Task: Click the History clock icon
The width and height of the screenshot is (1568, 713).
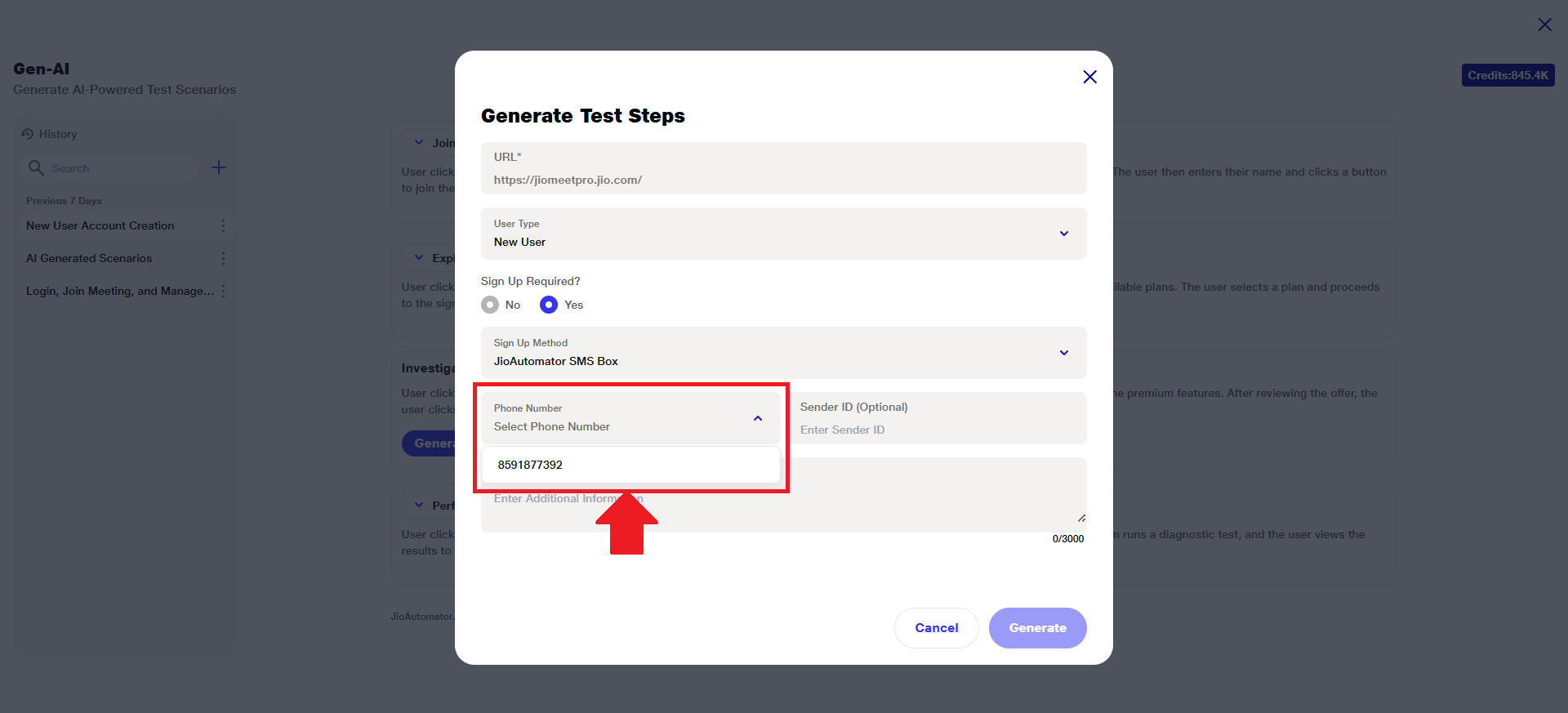Action: [28, 134]
